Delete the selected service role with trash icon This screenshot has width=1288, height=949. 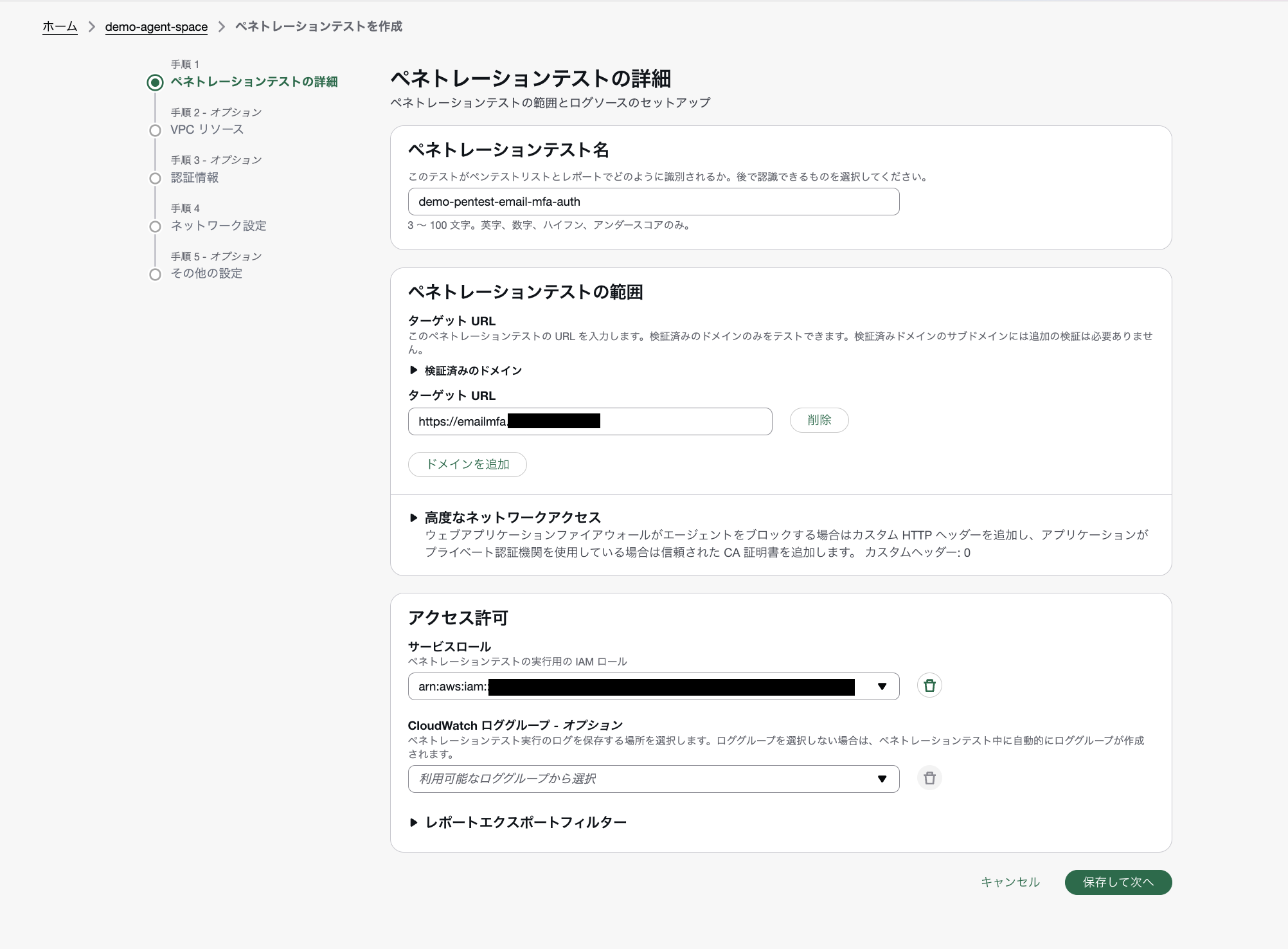pos(929,685)
